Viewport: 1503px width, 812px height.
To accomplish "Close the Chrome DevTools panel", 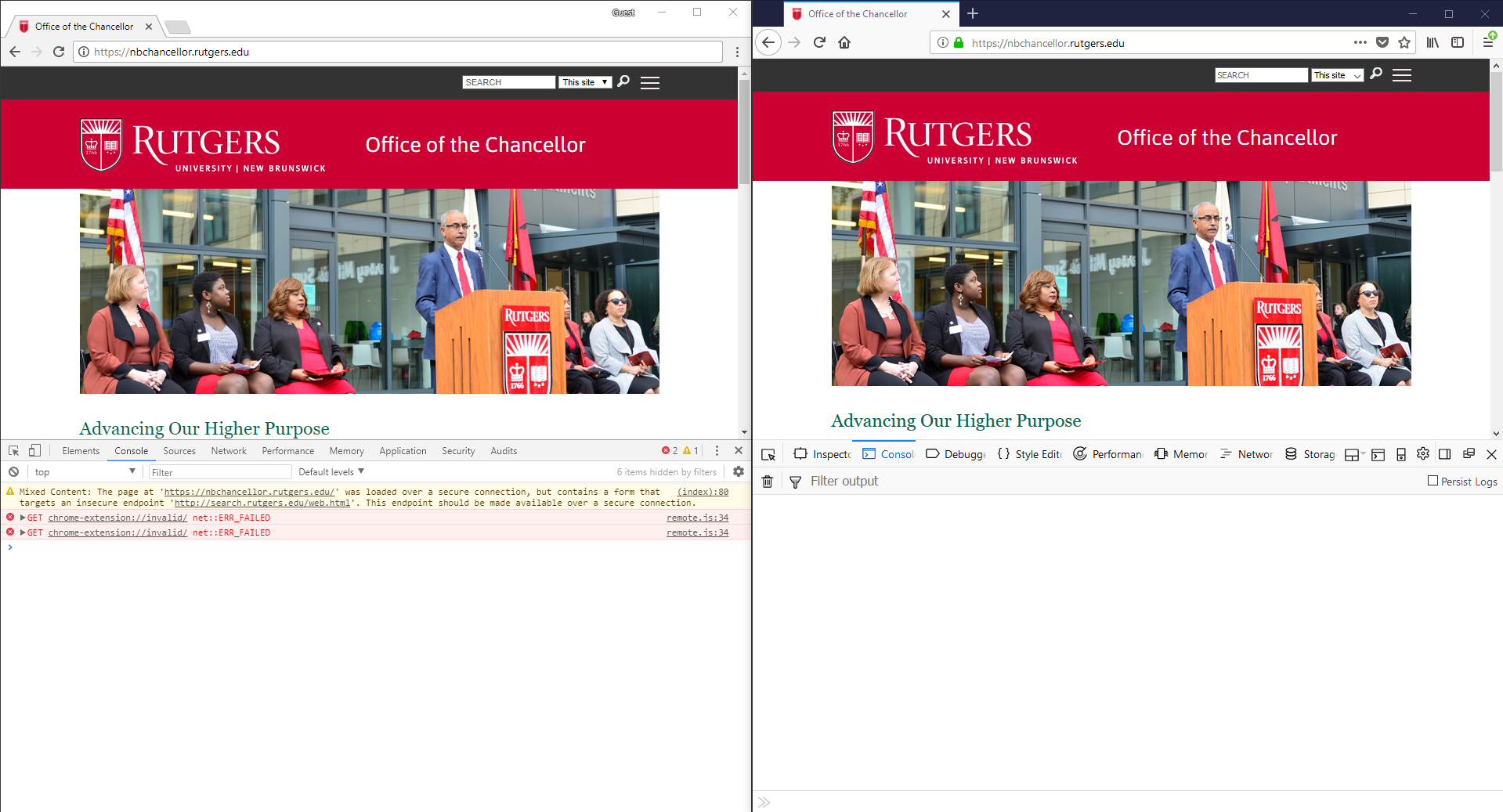I will 739,451.
